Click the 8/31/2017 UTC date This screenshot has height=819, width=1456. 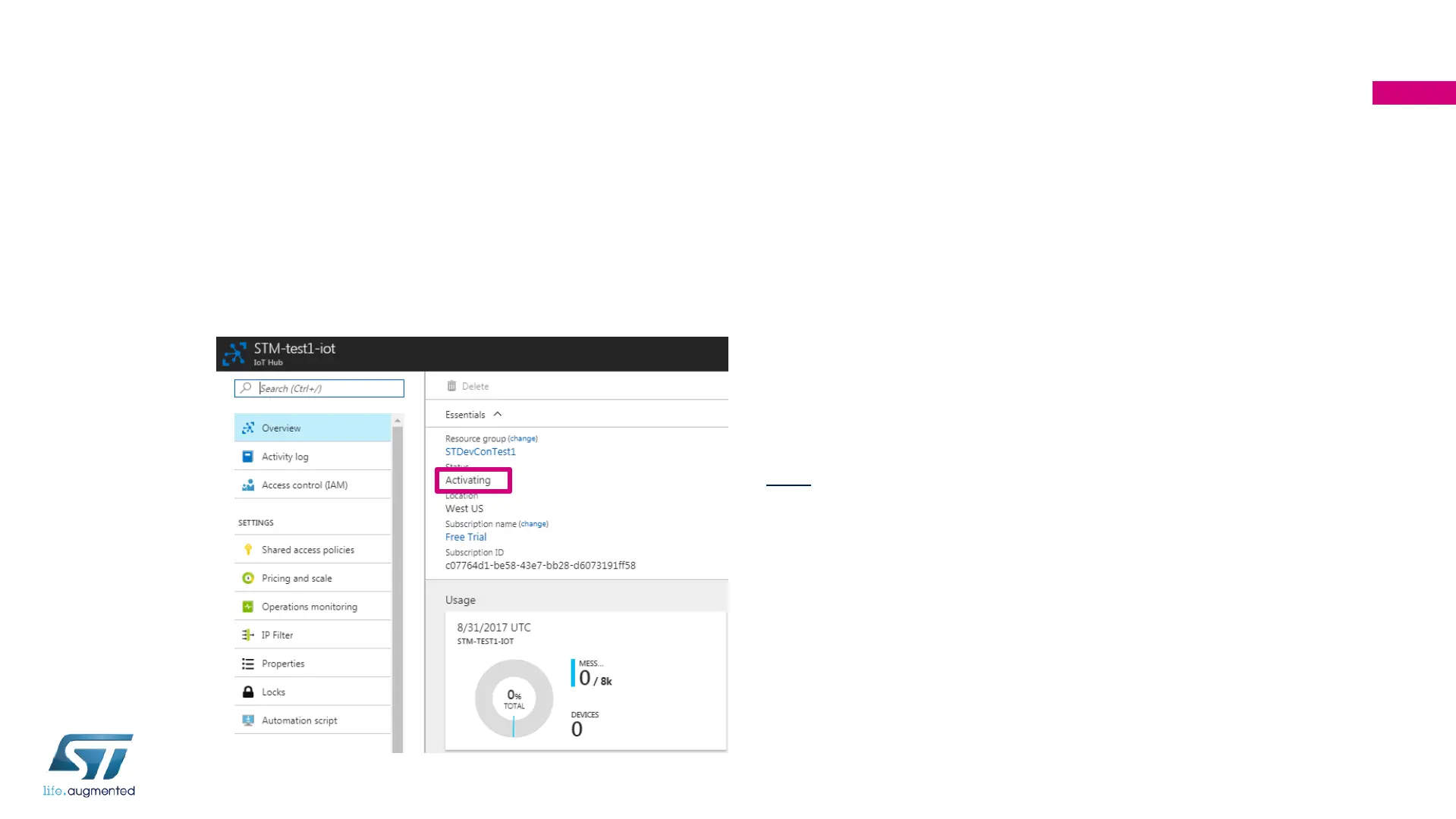coord(494,628)
